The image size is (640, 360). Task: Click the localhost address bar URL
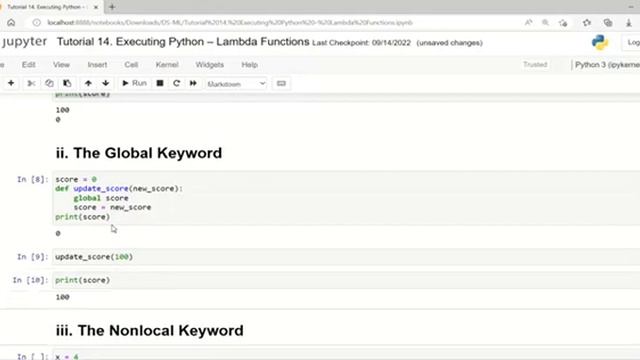230,22
